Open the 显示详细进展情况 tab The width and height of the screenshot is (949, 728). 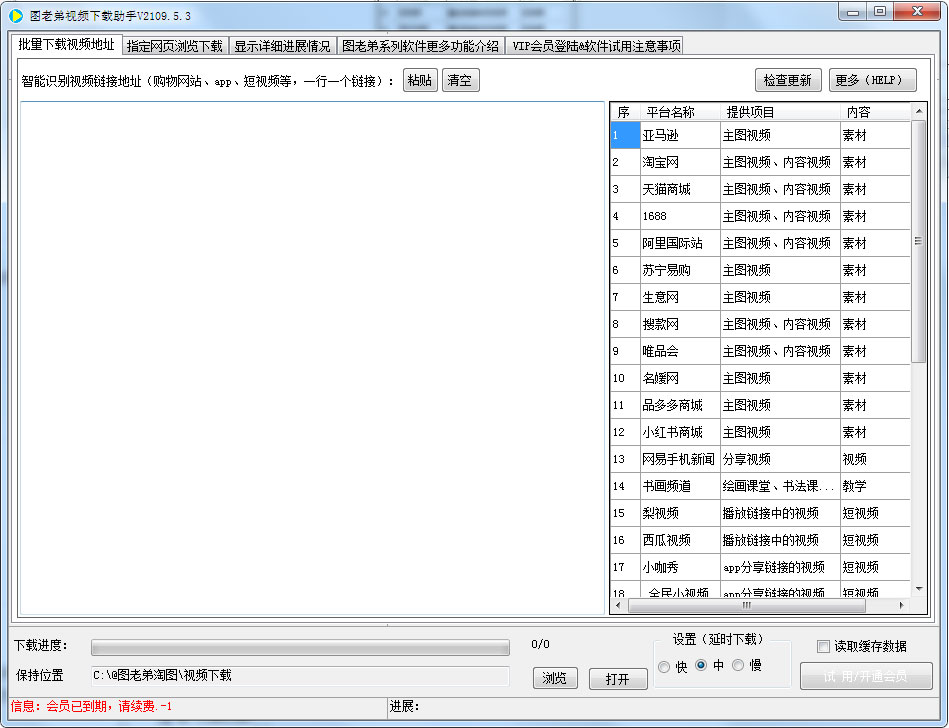click(282, 46)
